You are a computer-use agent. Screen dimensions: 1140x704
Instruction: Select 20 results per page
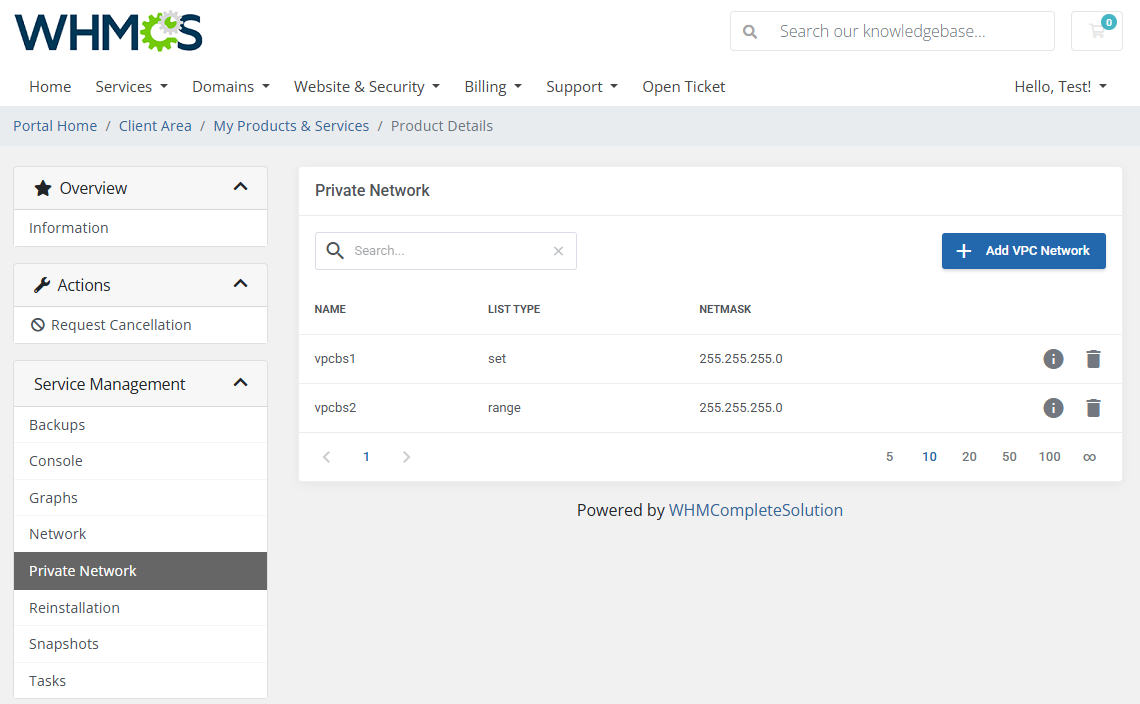[969, 456]
